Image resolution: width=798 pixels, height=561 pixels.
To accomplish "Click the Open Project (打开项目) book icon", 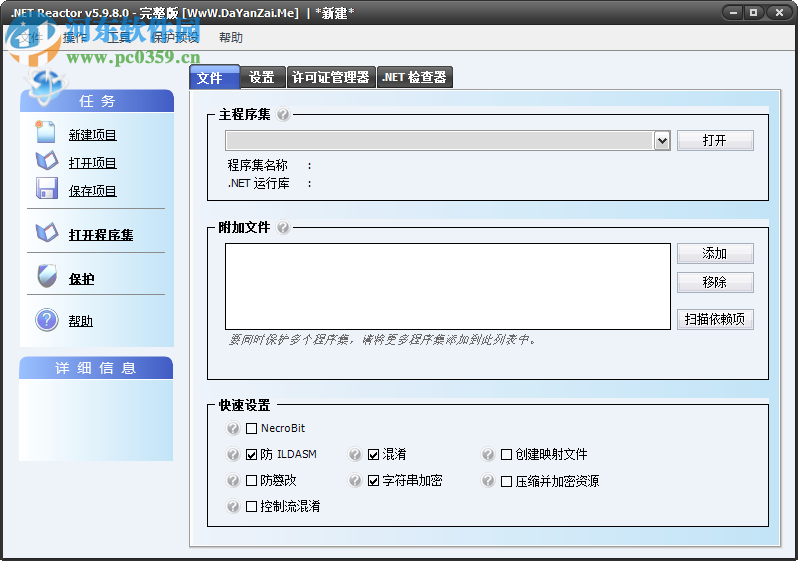I will (47, 161).
